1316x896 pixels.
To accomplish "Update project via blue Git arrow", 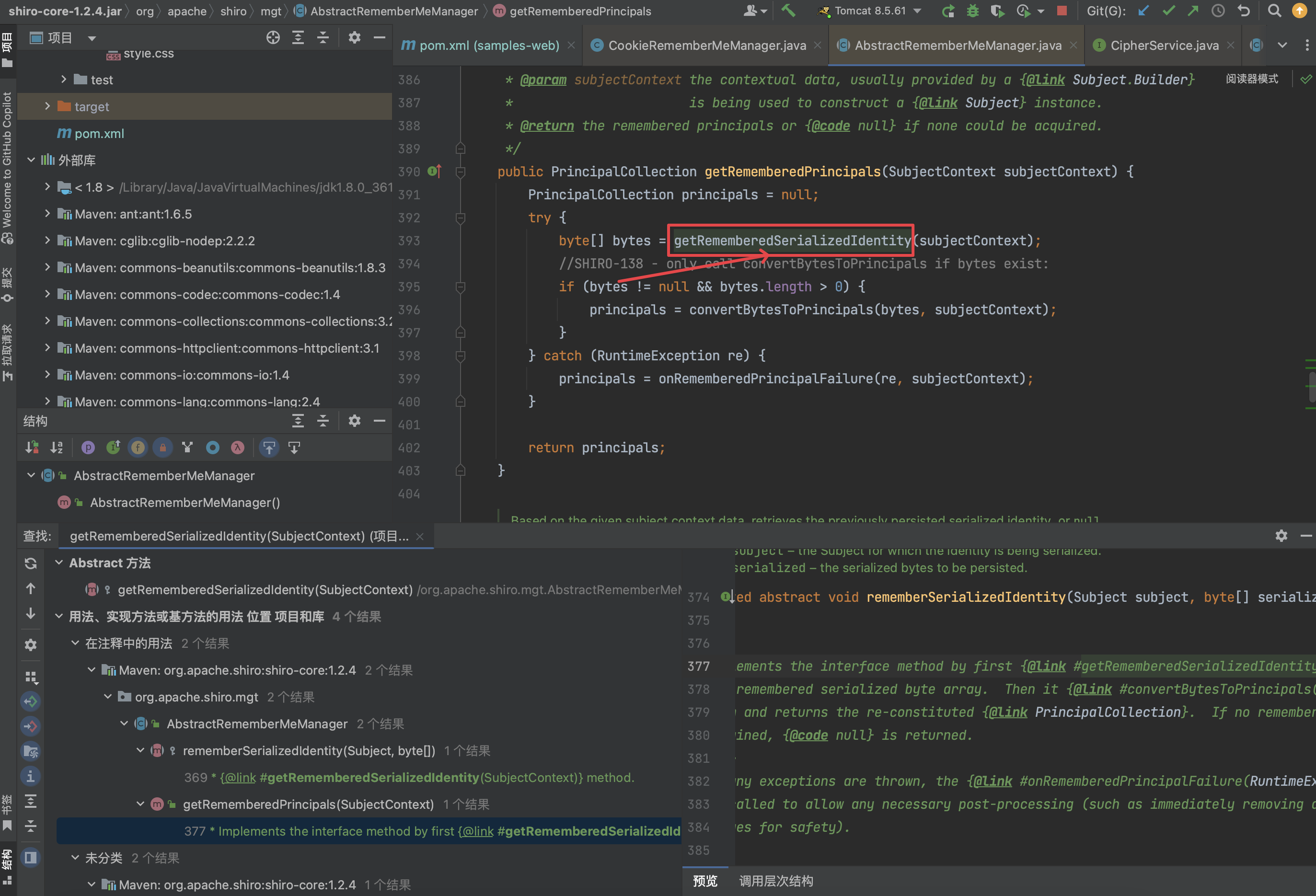I will [x=1143, y=11].
